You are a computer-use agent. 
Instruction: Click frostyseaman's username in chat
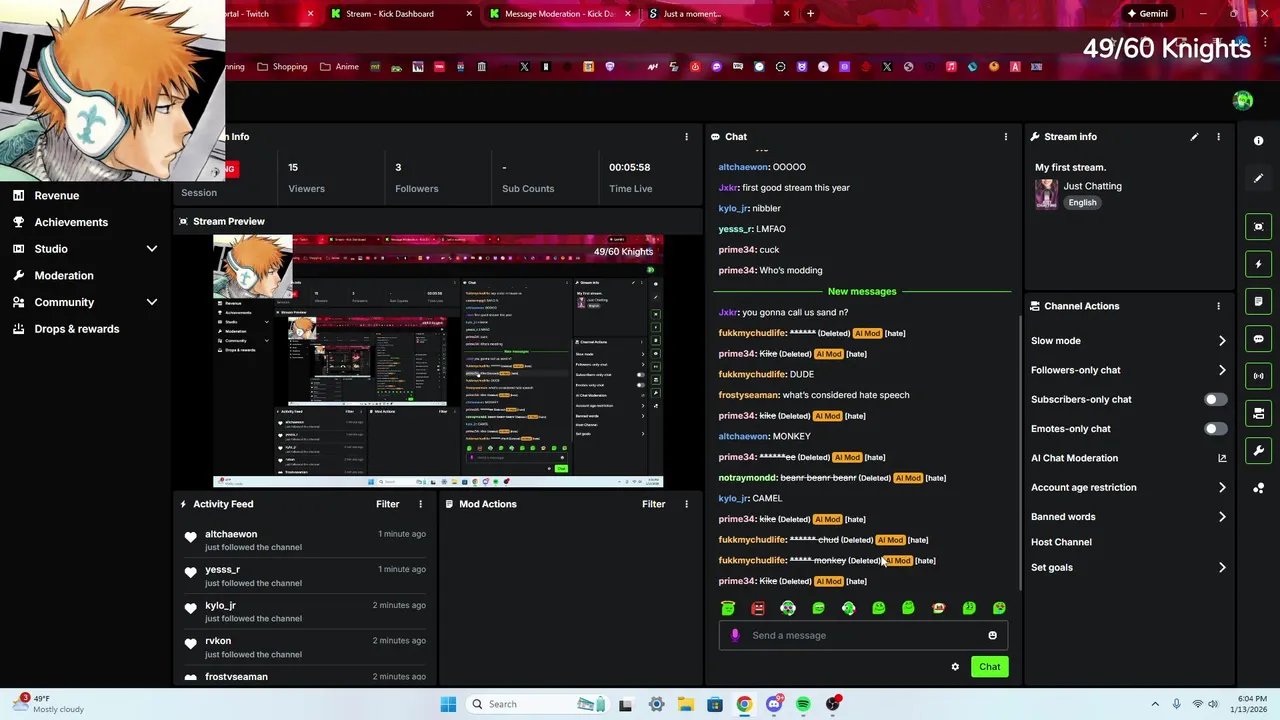[x=748, y=395]
